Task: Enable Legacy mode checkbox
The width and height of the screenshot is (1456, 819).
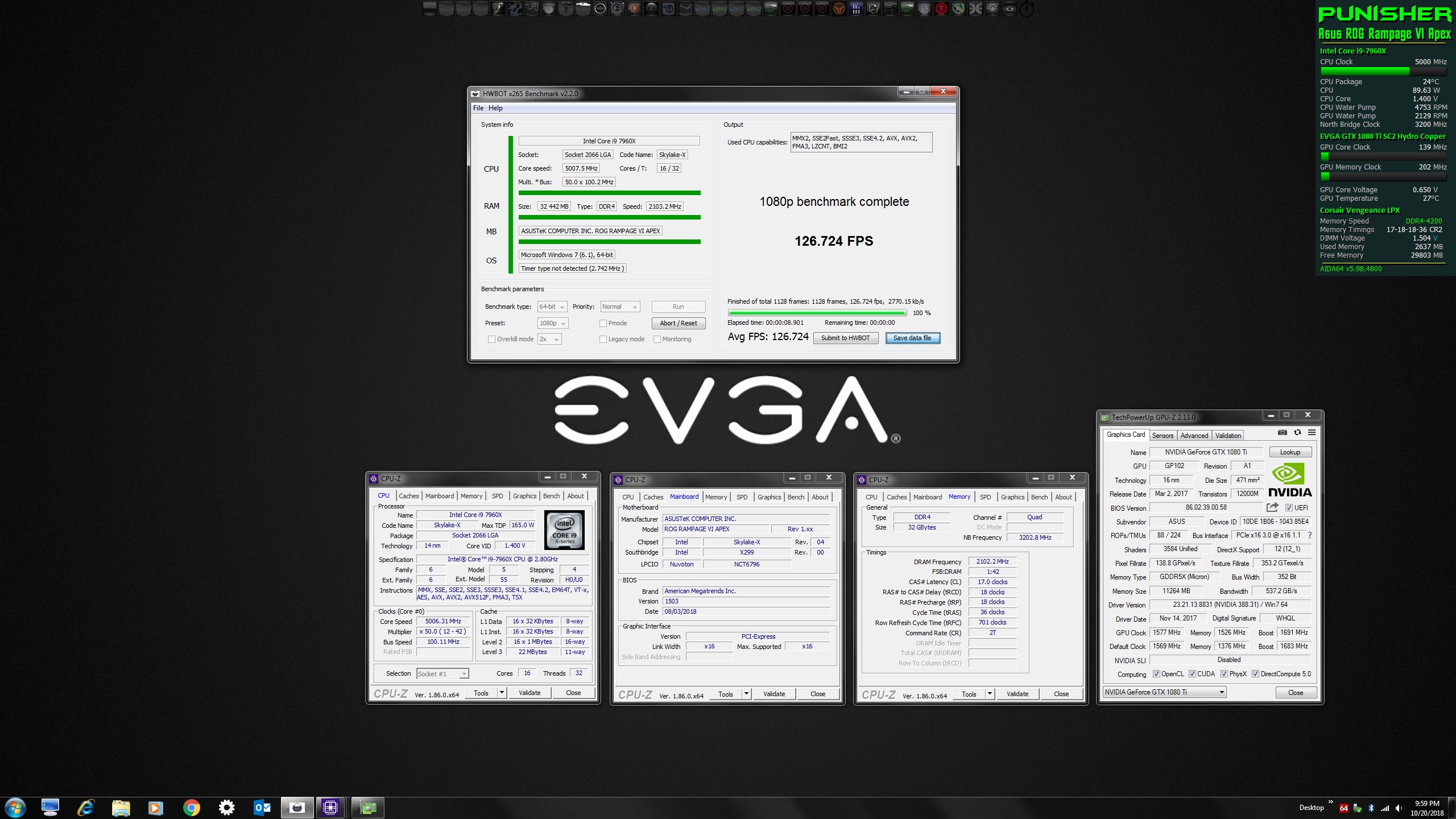Action: [603, 339]
